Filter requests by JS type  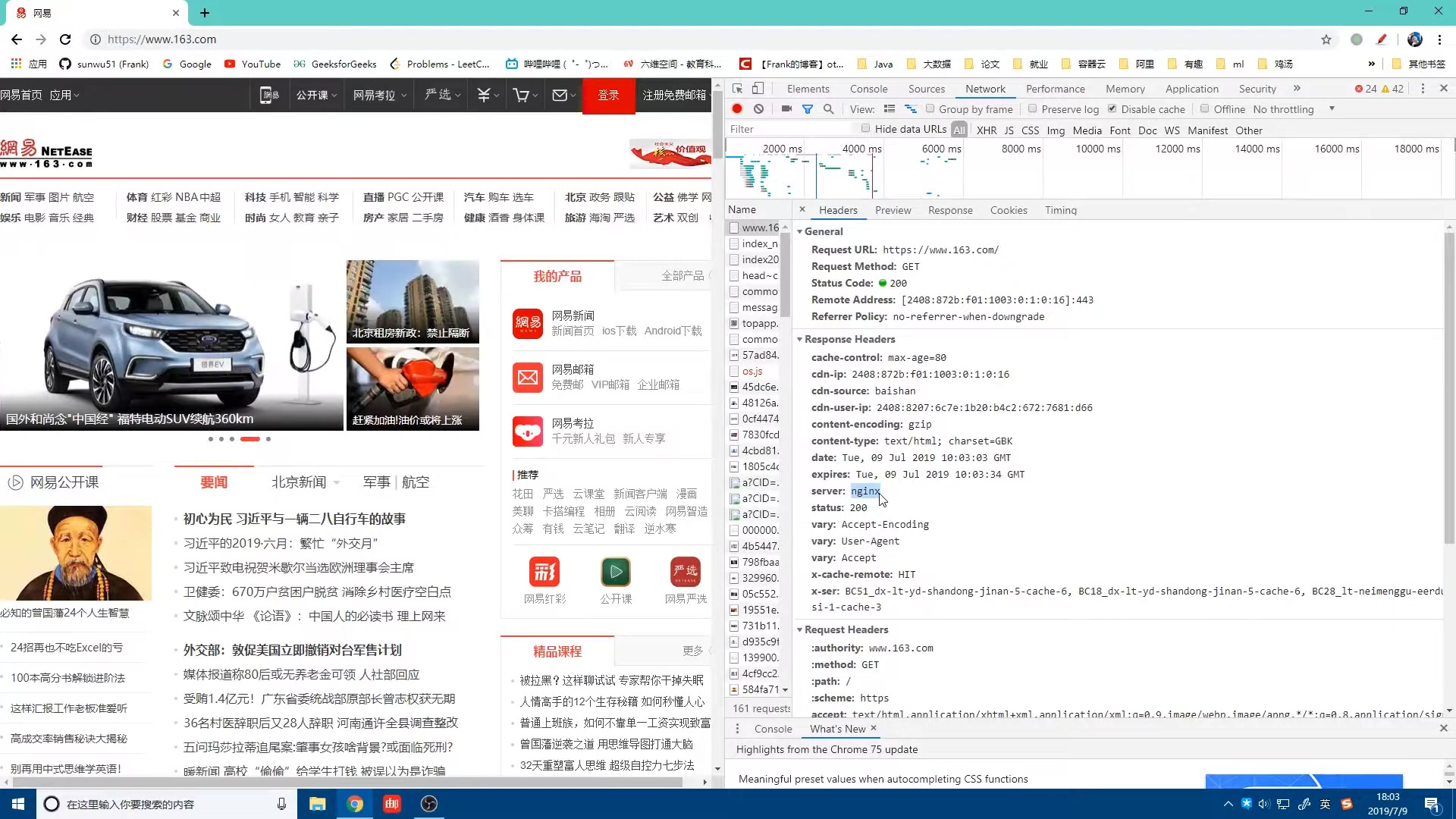click(x=1009, y=130)
